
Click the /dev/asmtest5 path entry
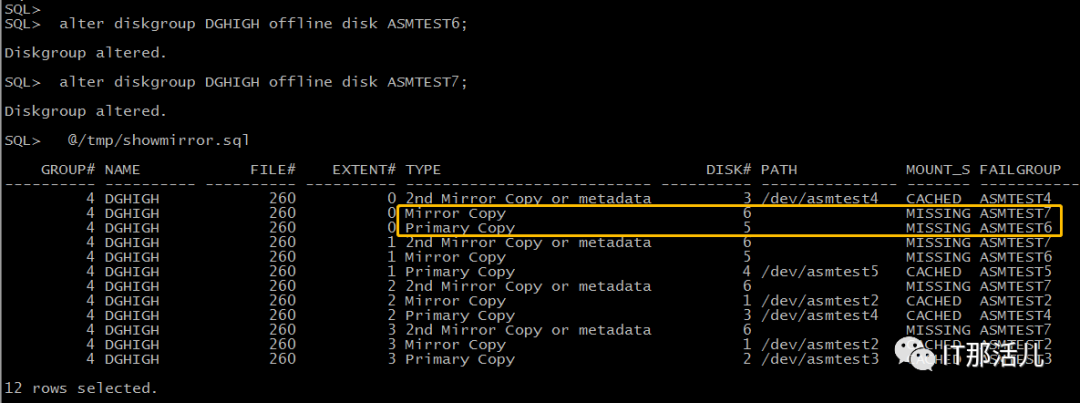[820, 271]
